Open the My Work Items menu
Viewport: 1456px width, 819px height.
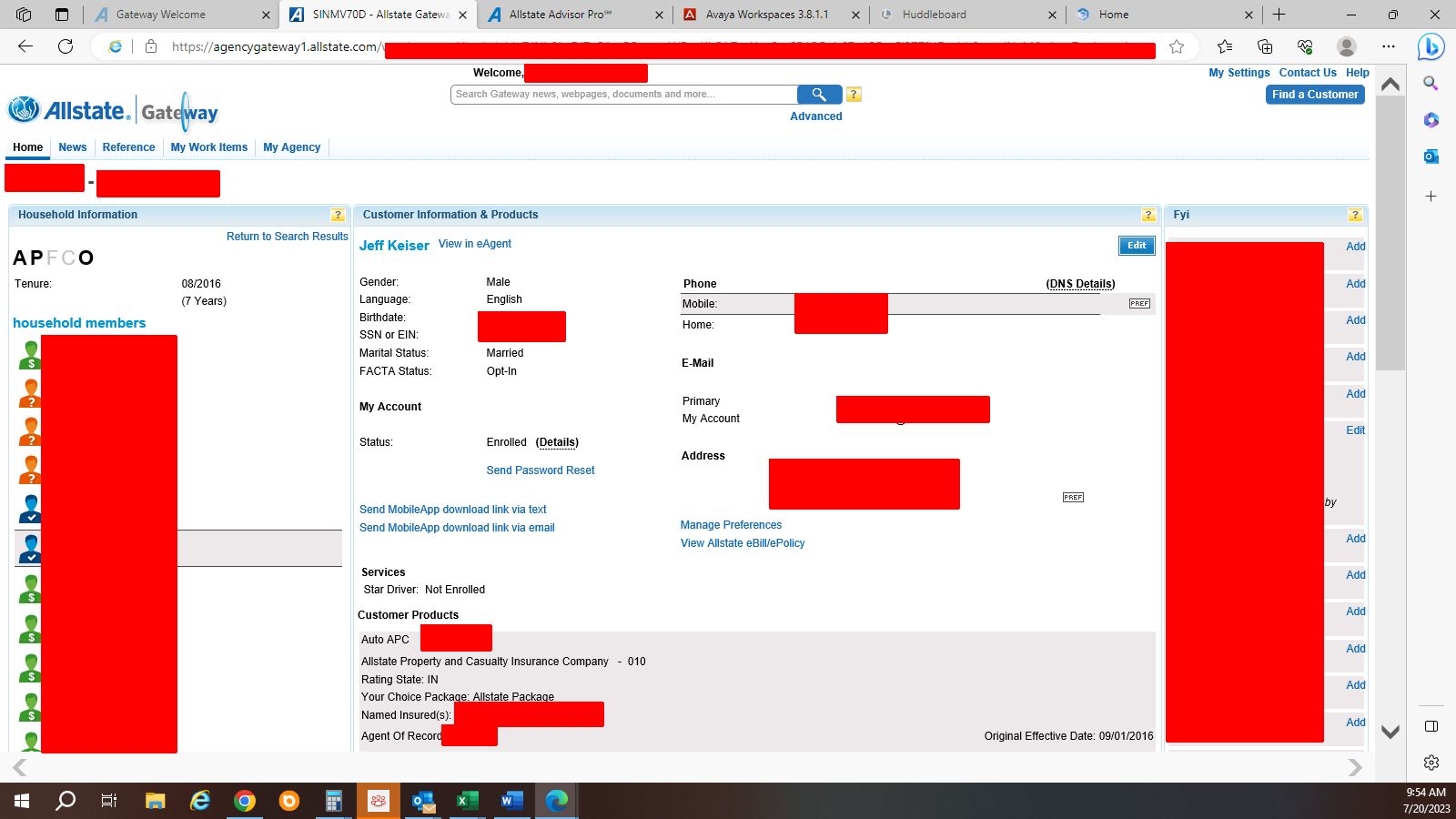click(208, 147)
